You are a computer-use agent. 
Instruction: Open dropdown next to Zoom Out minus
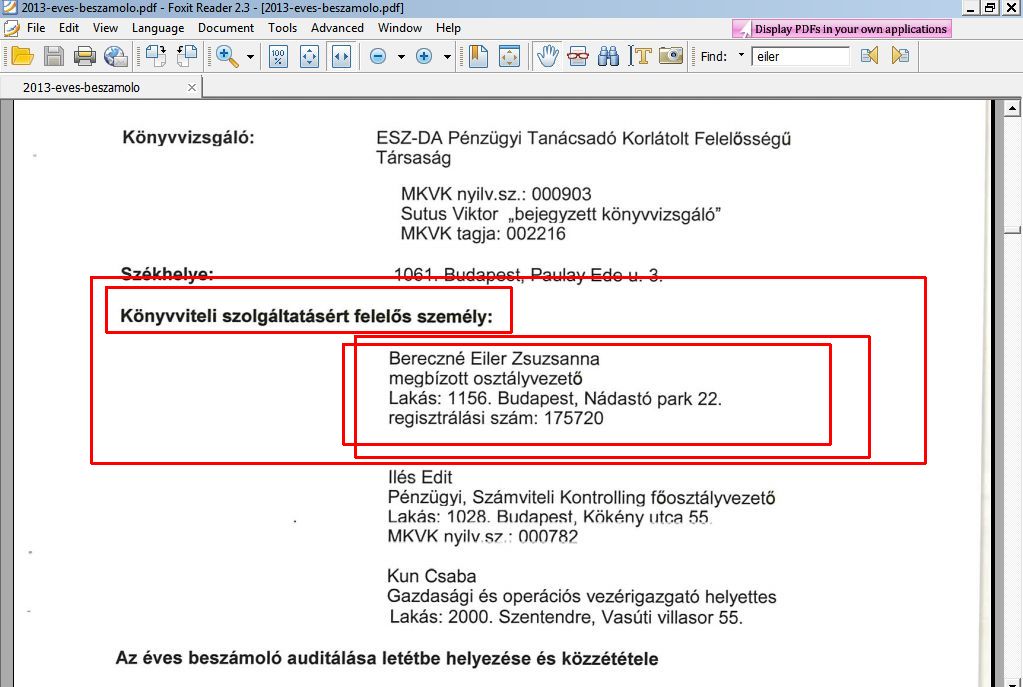pyautogui.click(x=401, y=57)
